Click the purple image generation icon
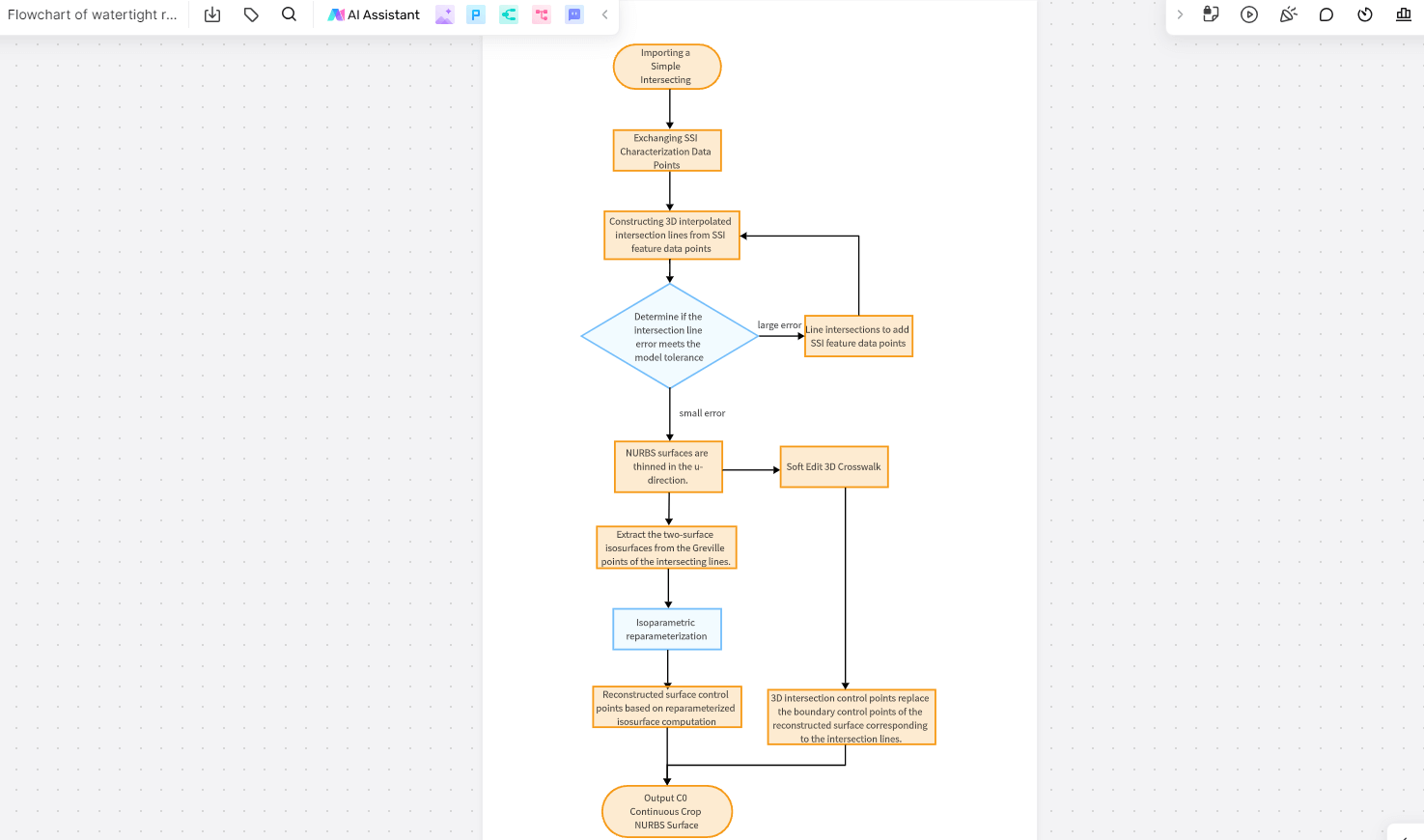 pyautogui.click(x=444, y=14)
